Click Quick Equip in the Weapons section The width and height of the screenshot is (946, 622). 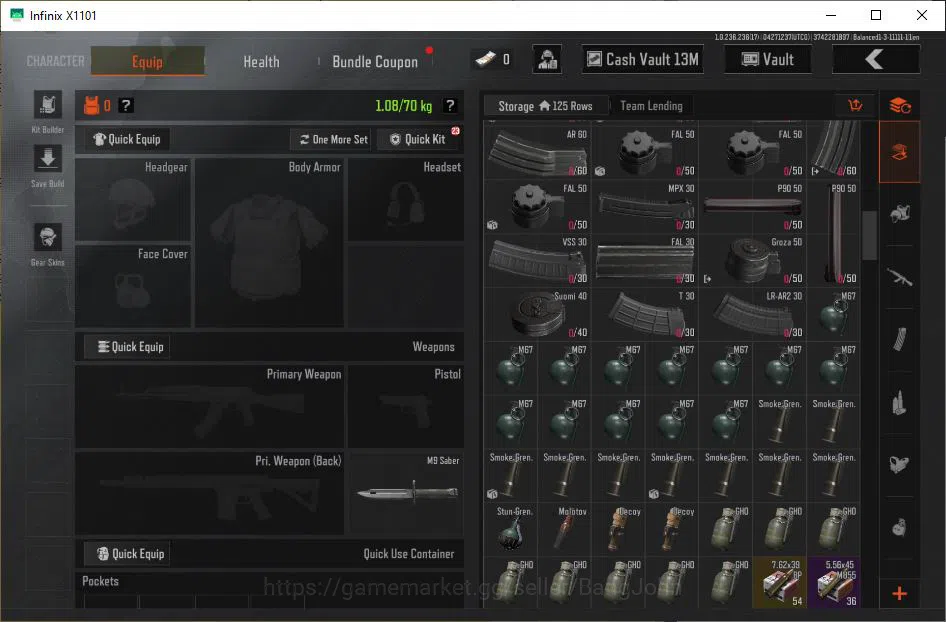tap(127, 347)
